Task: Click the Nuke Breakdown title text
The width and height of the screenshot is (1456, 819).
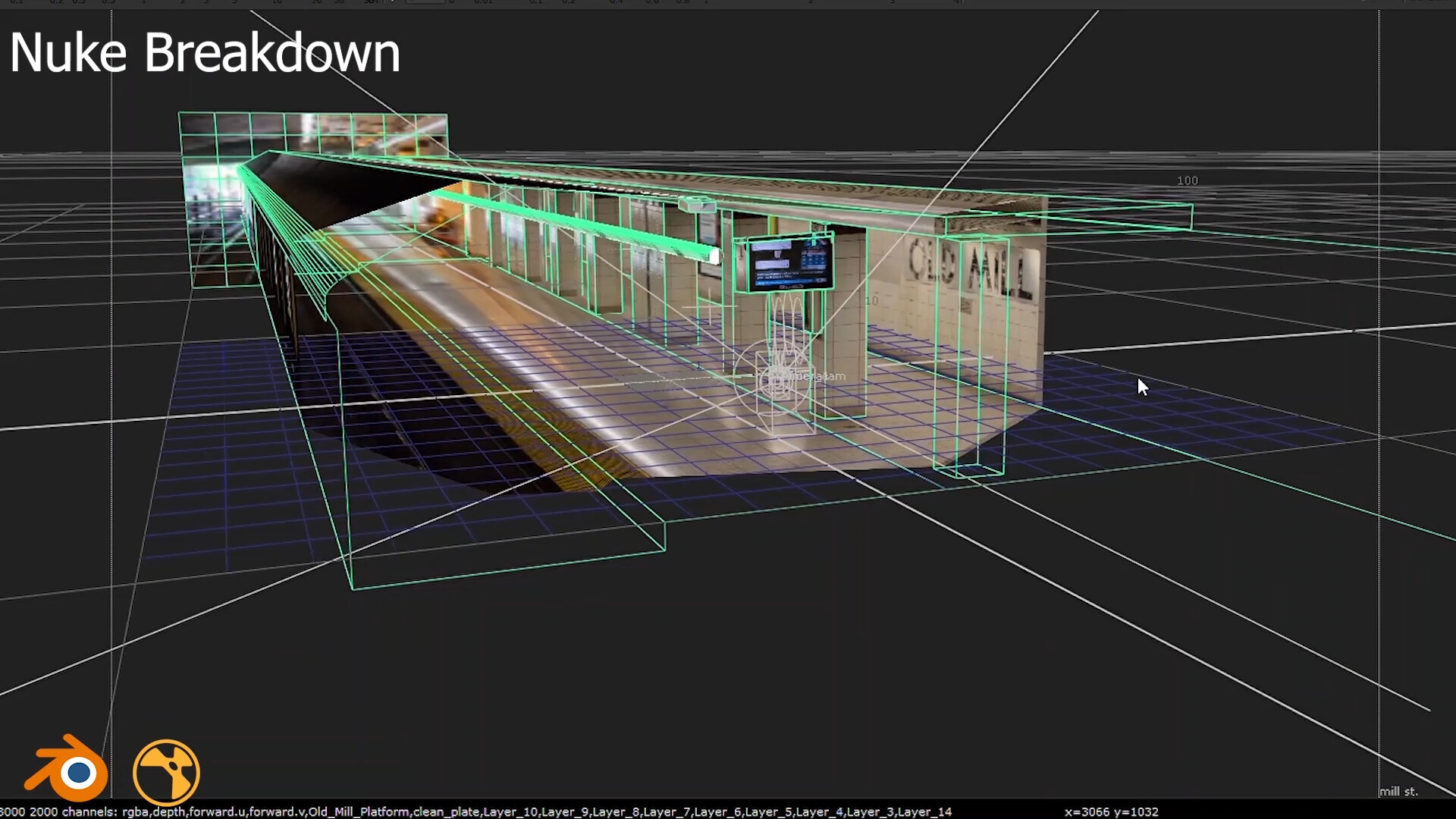Action: 203,52
